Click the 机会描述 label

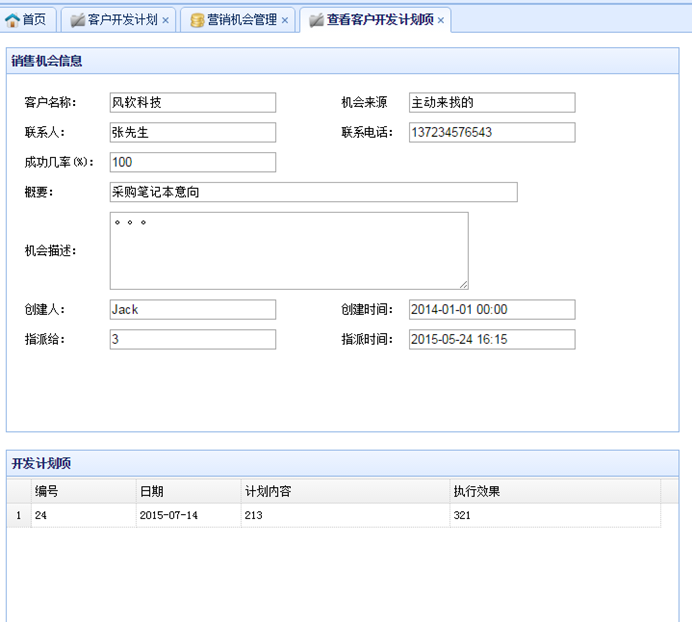(50, 251)
